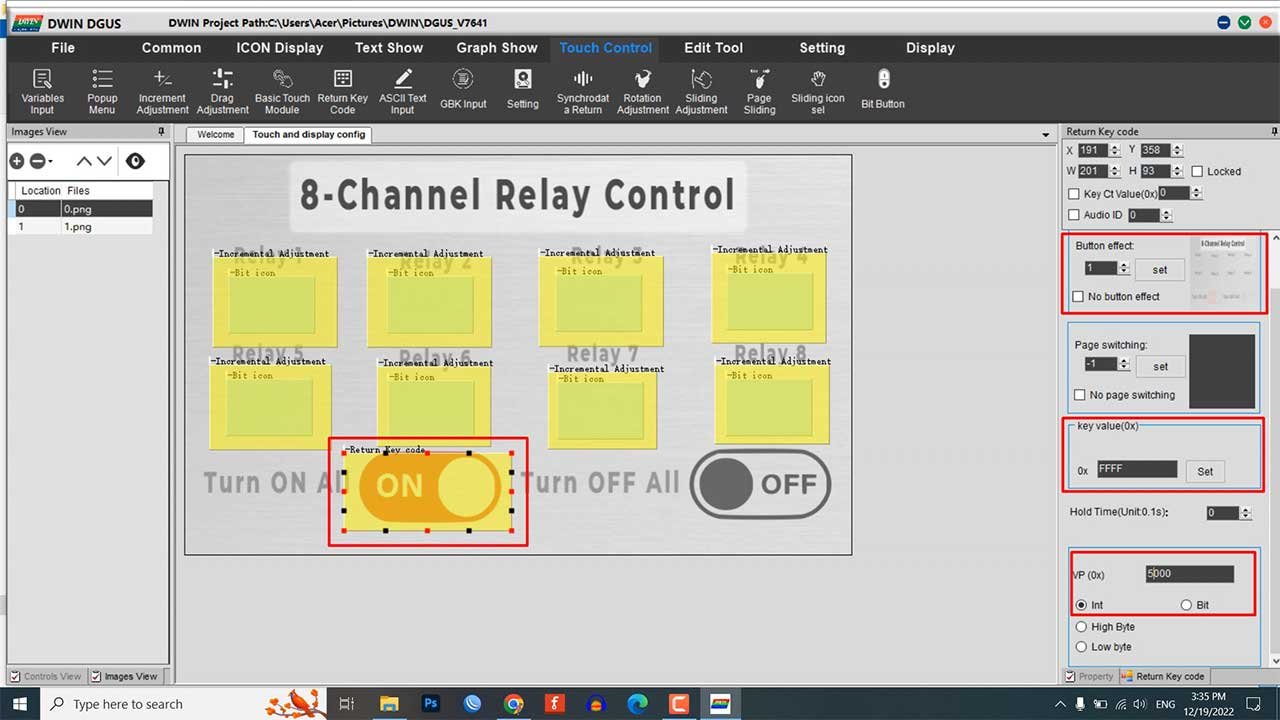1280x720 pixels.
Task: Select the Variables Input tool
Action: [42, 90]
